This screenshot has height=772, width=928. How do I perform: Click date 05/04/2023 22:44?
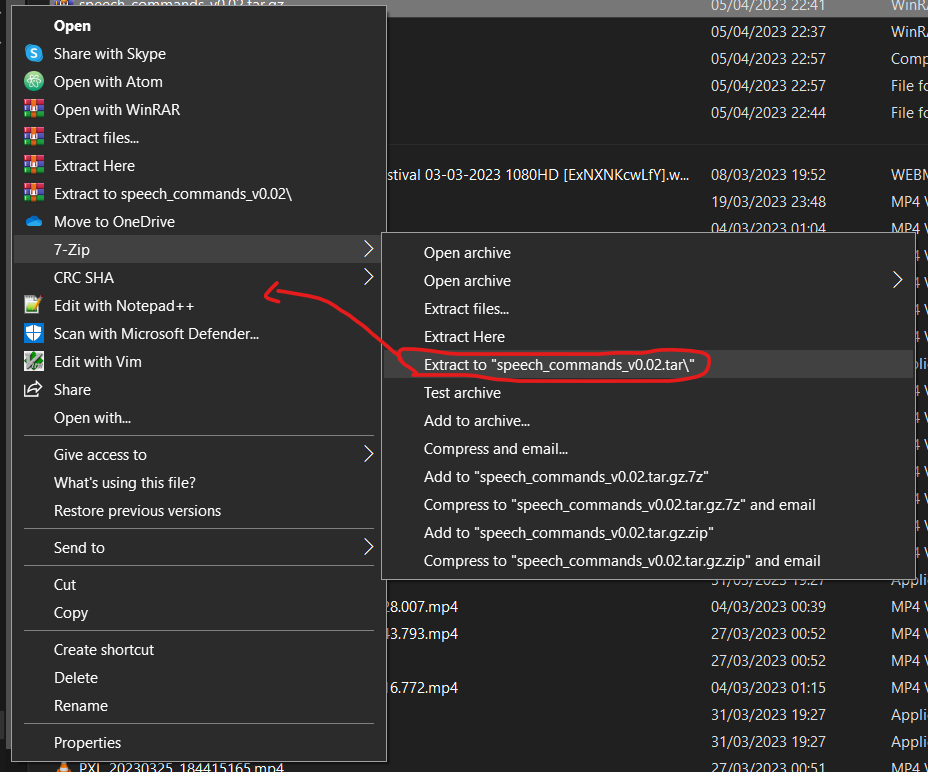[768, 112]
